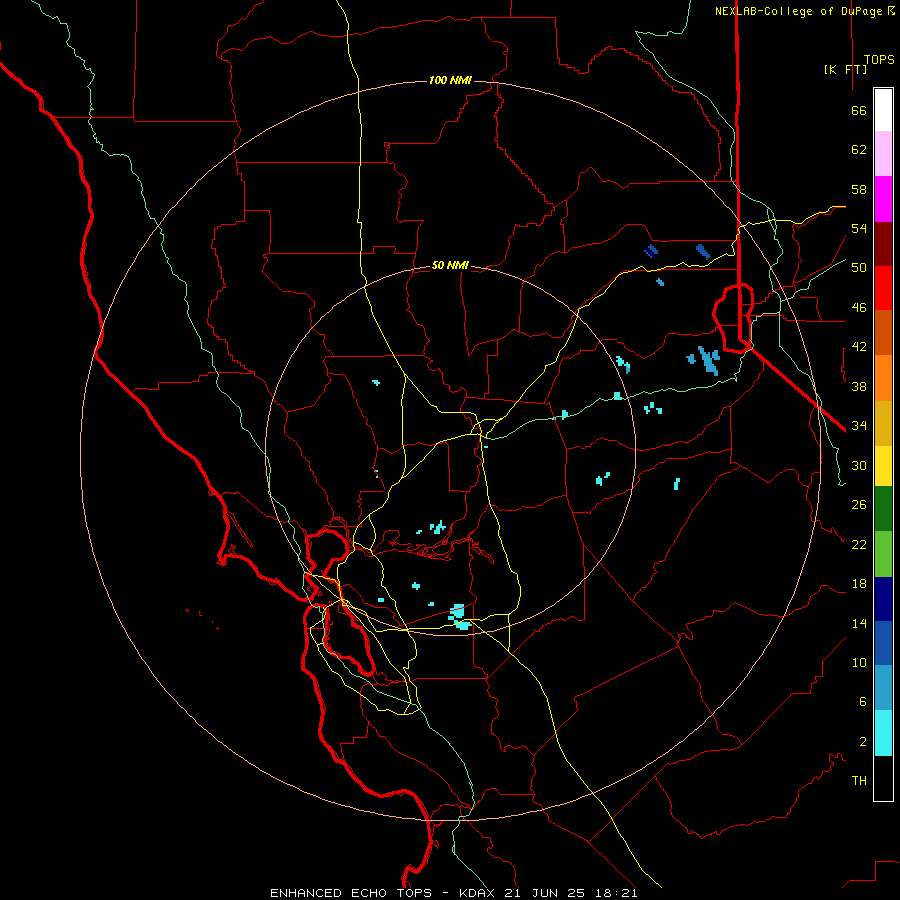Click the "[K FT]" units label
Image resolution: width=900 pixels, height=900 pixels.
[x=845, y=69]
